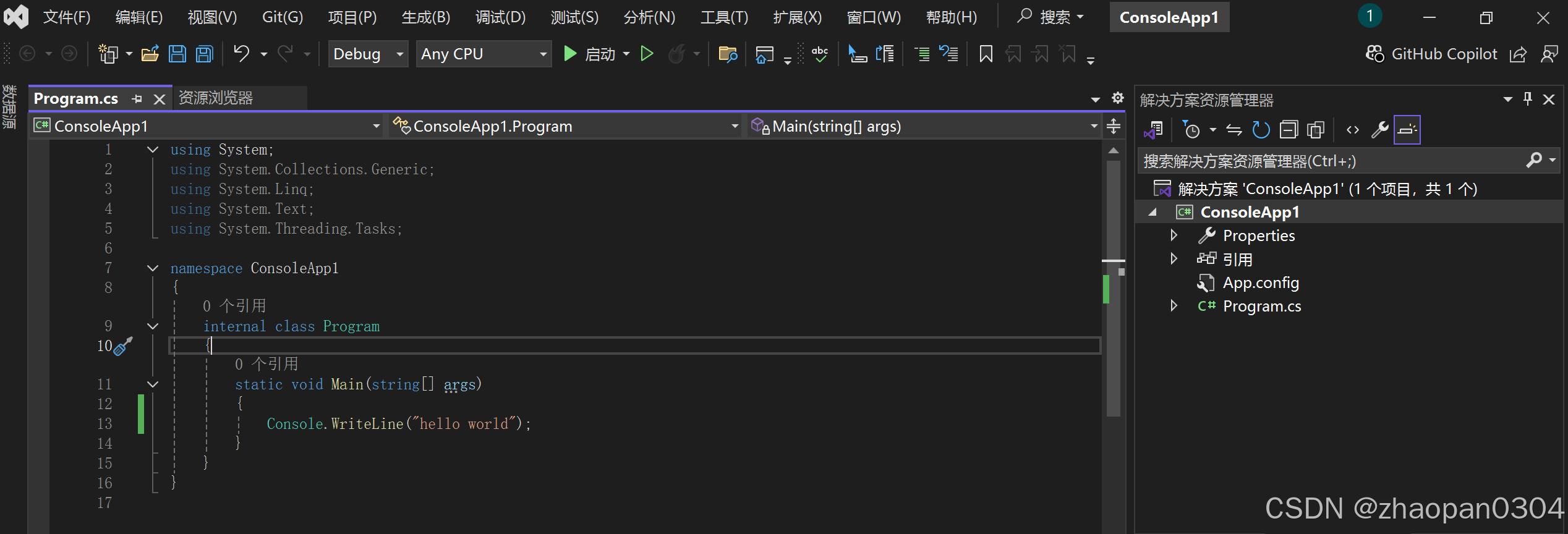The image size is (1568, 534).
Task: Open the 编辑(E) menu
Action: (139, 17)
